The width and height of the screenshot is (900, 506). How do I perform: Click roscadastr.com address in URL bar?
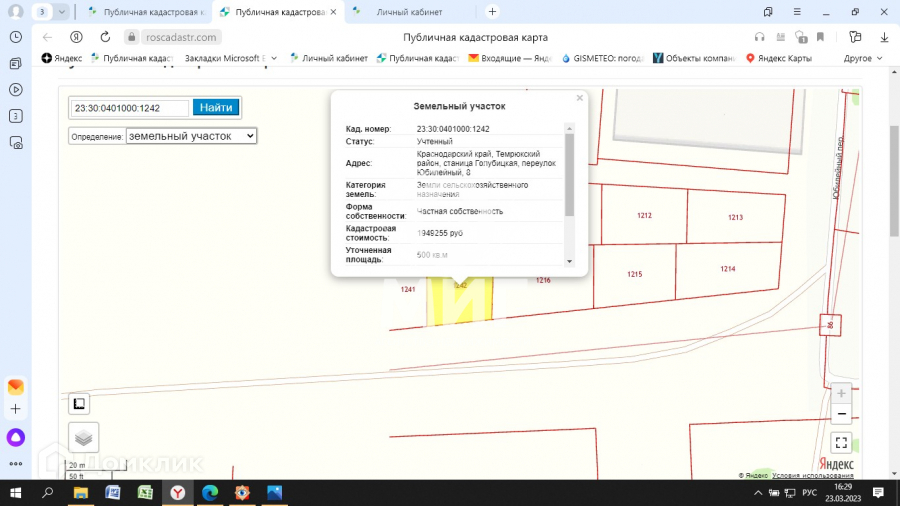181,37
